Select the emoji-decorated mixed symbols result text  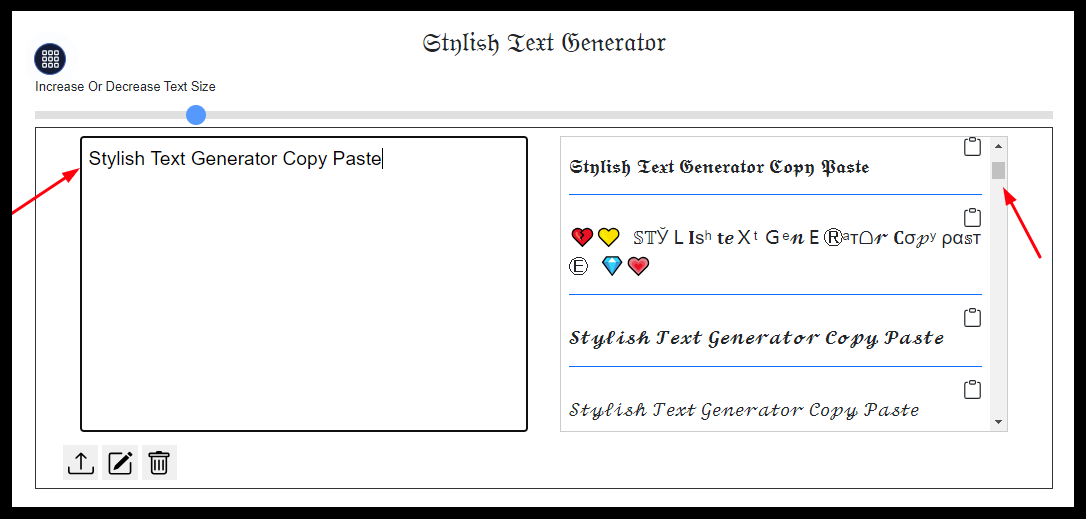coord(775,252)
